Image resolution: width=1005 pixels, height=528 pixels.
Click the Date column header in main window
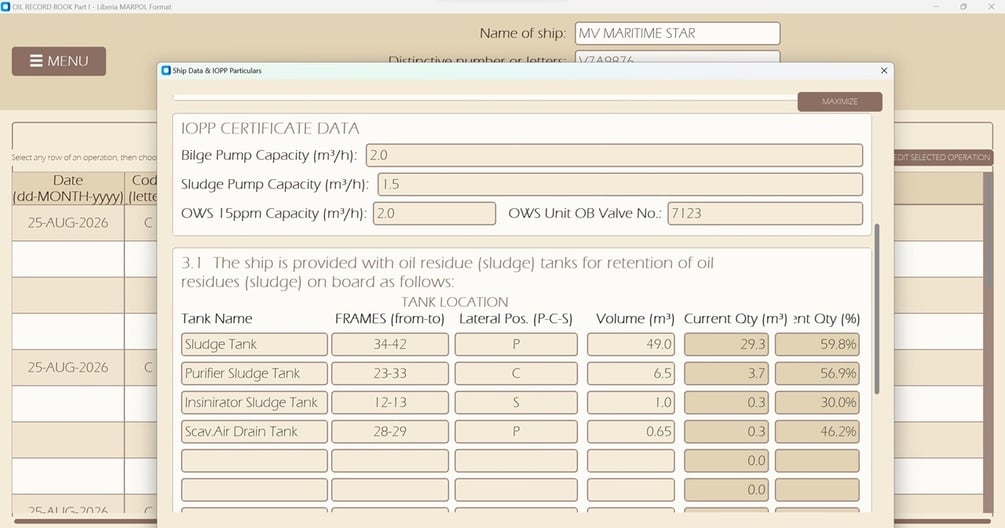click(x=68, y=188)
